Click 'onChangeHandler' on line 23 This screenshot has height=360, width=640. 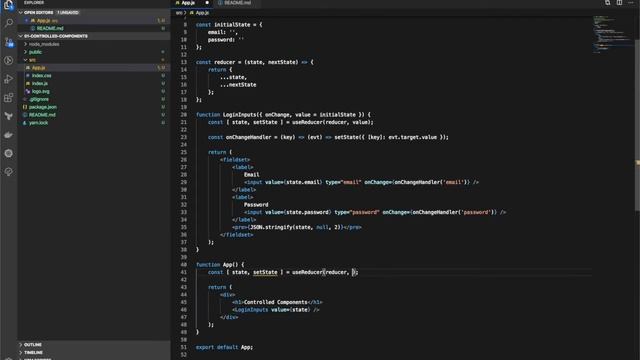tap(248, 138)
